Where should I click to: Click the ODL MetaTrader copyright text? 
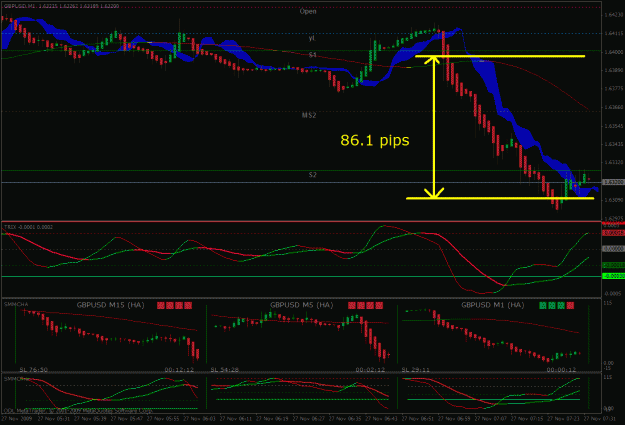point(77,411)
